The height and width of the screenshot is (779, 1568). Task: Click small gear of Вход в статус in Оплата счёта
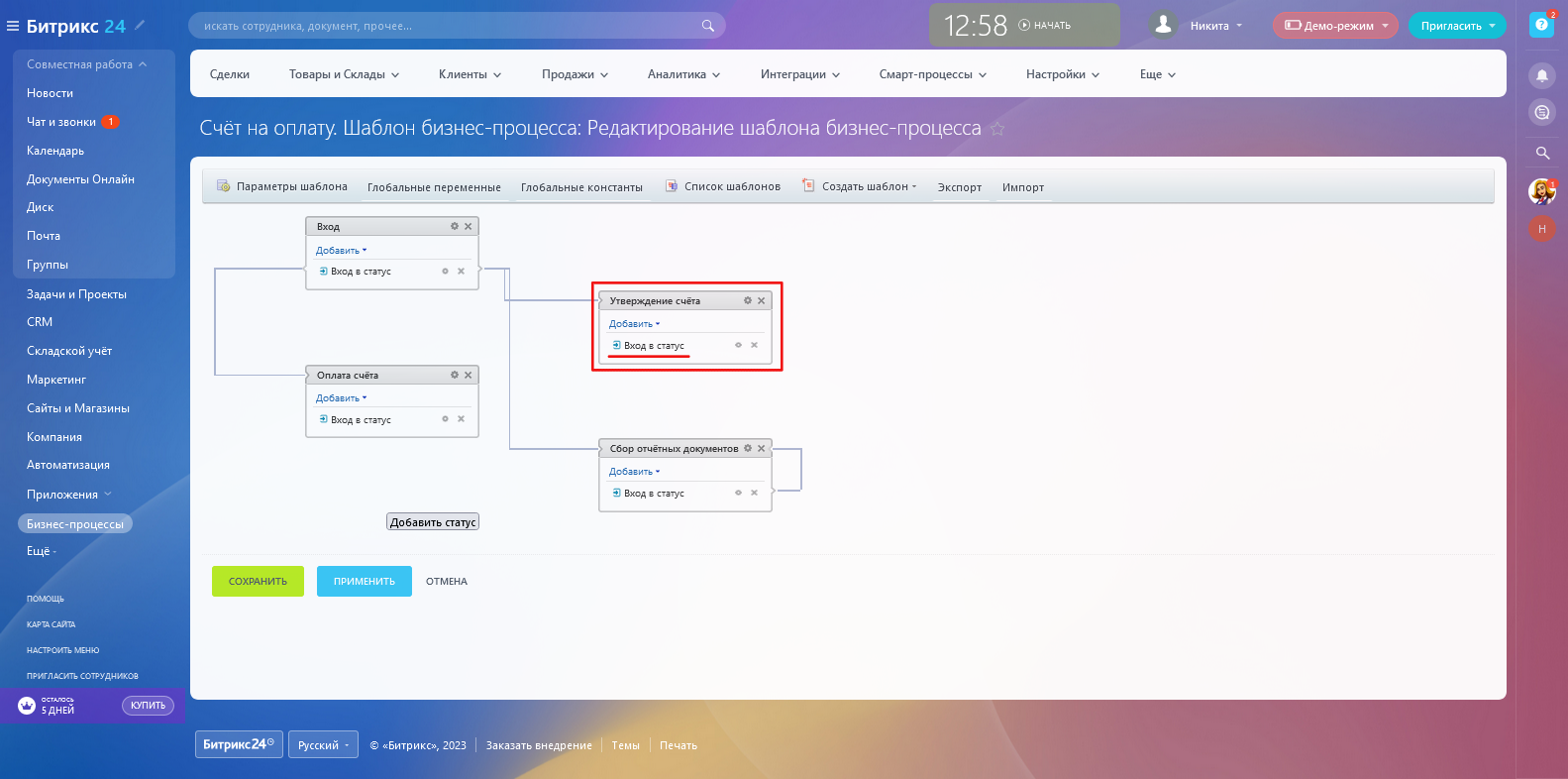click(x=446, y=419)
